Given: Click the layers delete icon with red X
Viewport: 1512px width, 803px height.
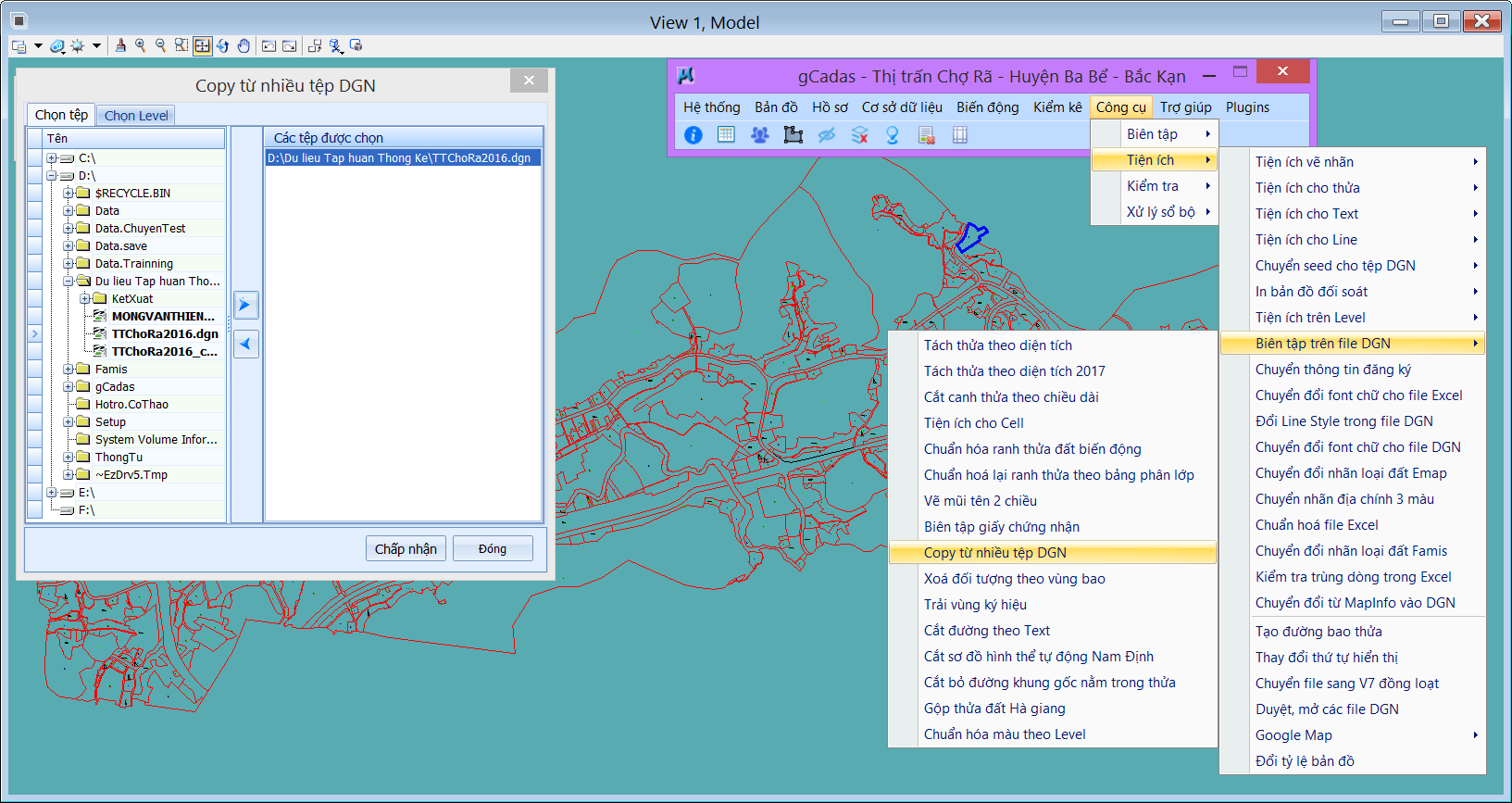Looking at the screenshot, I should tap(859, 135).
